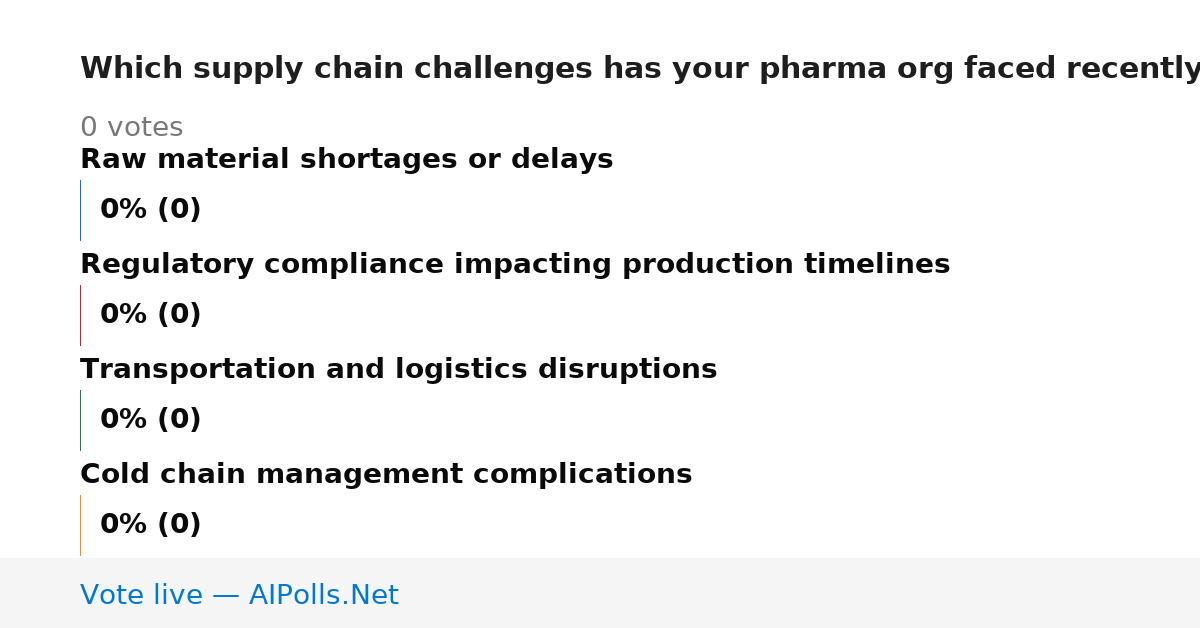1200x628 pixels.
Task: Click the blue result bar for raw materials
Action: point(80,210)
